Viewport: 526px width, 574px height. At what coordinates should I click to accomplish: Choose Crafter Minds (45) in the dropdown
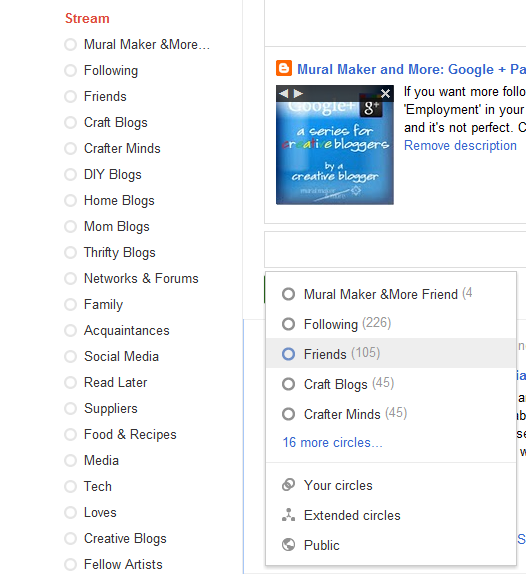click(391, 414)
